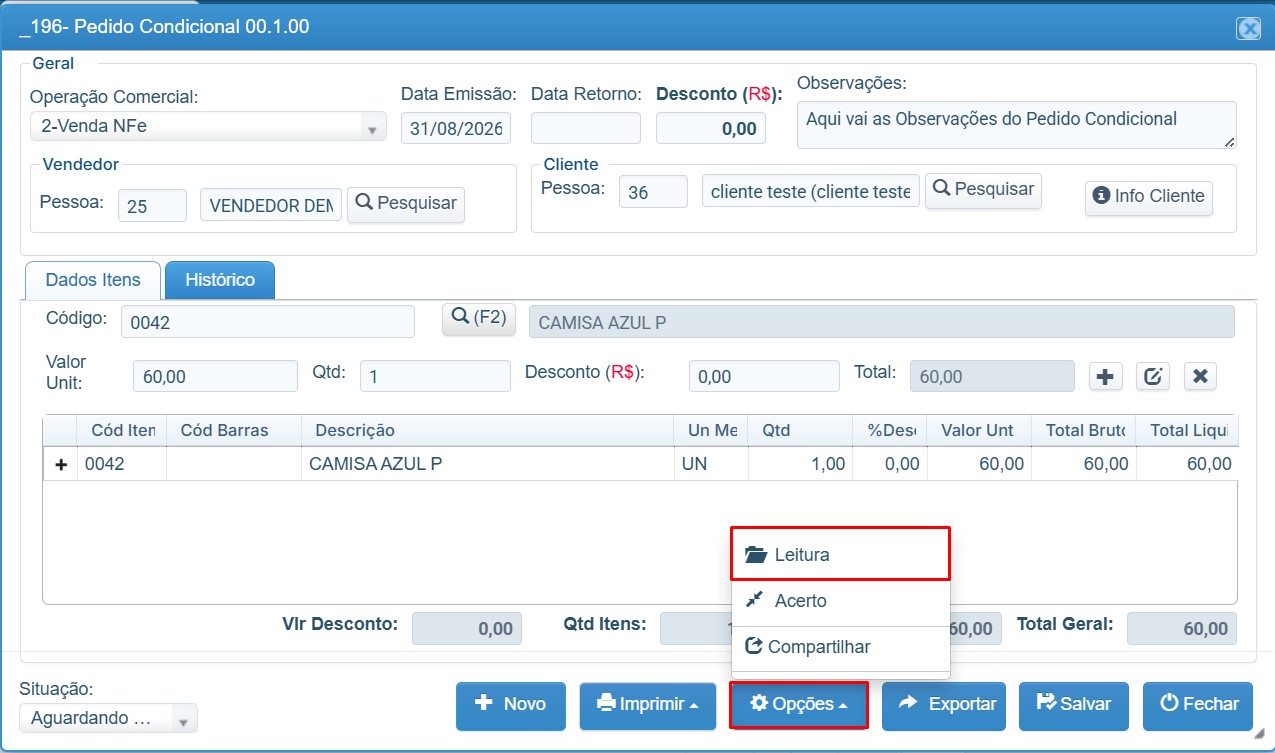Search for Cliente with Pesquisar button
This screenshot has height=753, width=1275.
983,189
